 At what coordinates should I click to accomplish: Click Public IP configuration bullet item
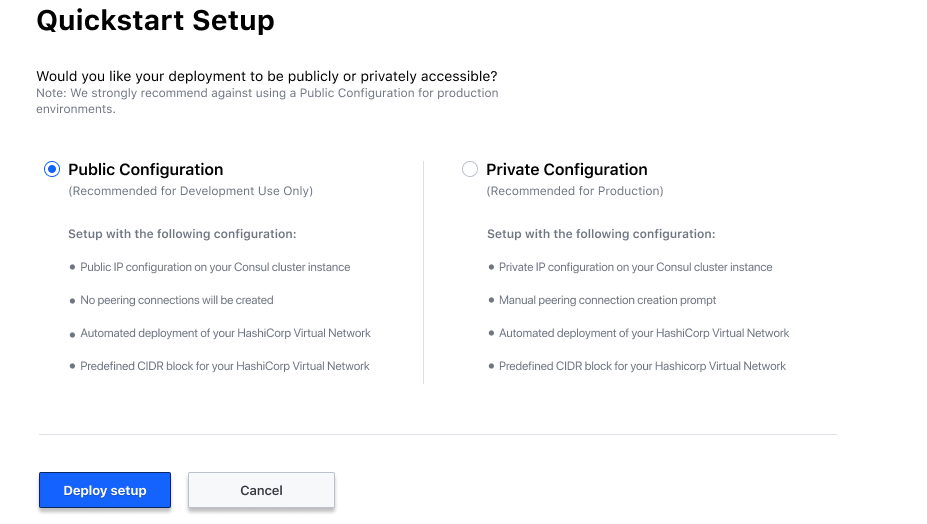pos(215,267)
